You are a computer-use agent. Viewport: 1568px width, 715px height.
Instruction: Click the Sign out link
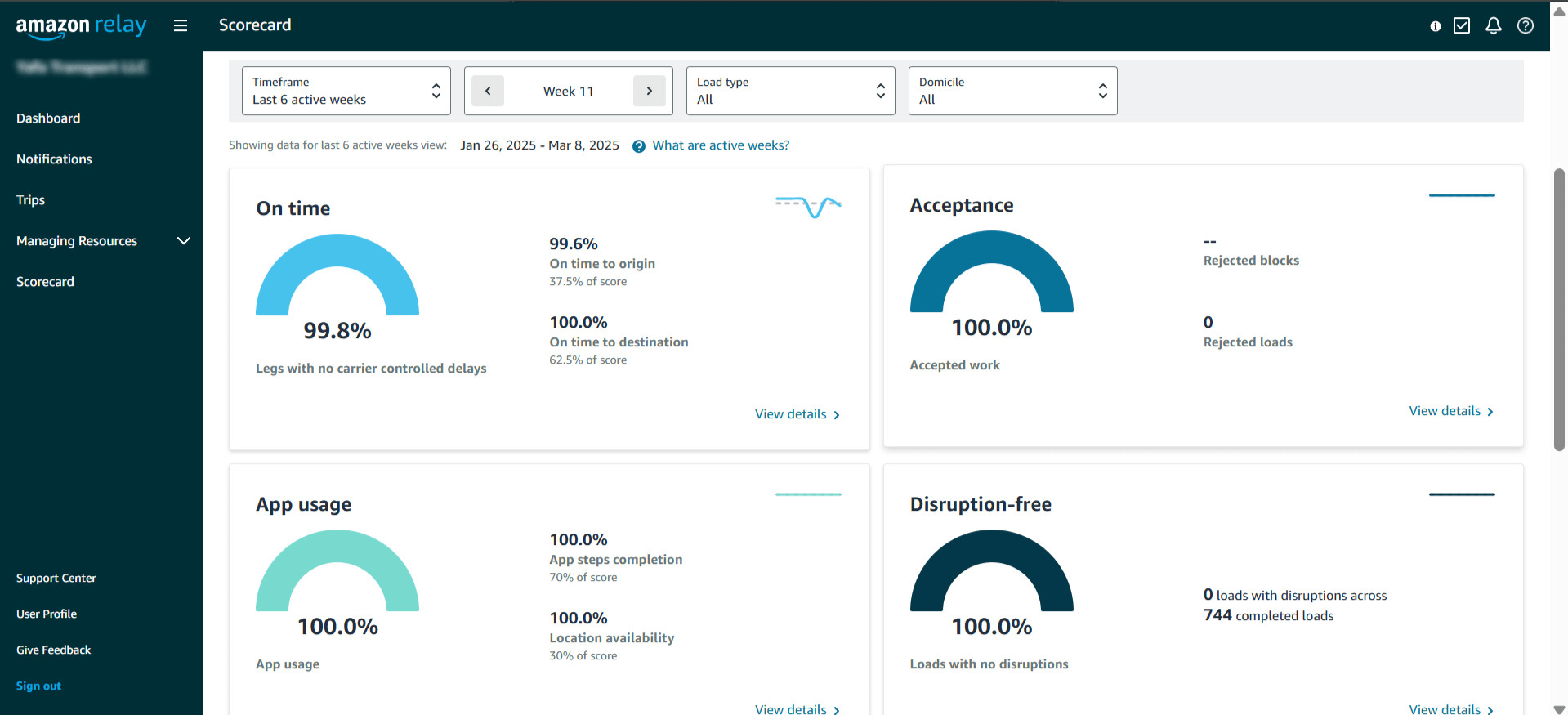pos(38,686)
